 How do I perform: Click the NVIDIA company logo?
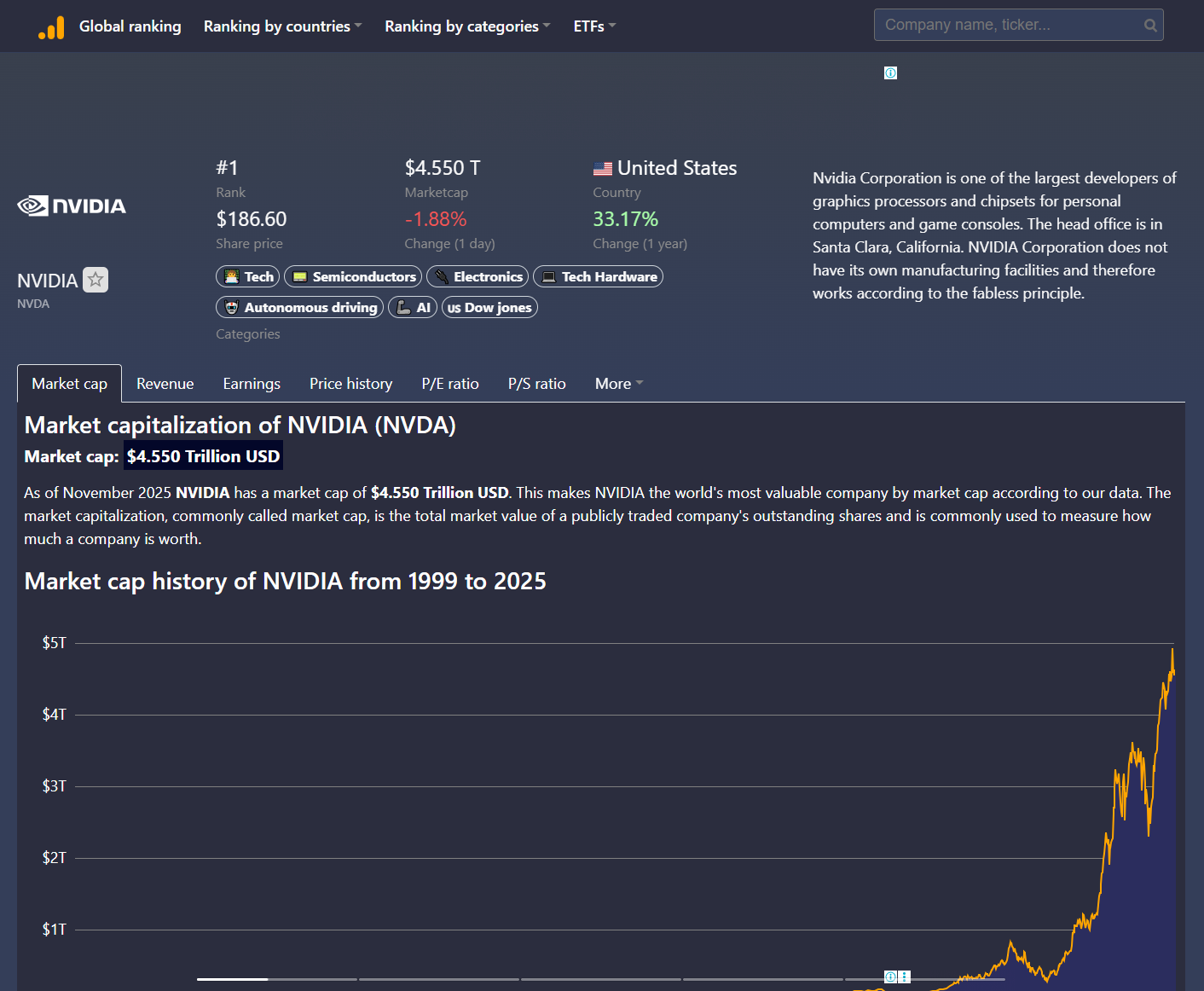tap(72, 206)
